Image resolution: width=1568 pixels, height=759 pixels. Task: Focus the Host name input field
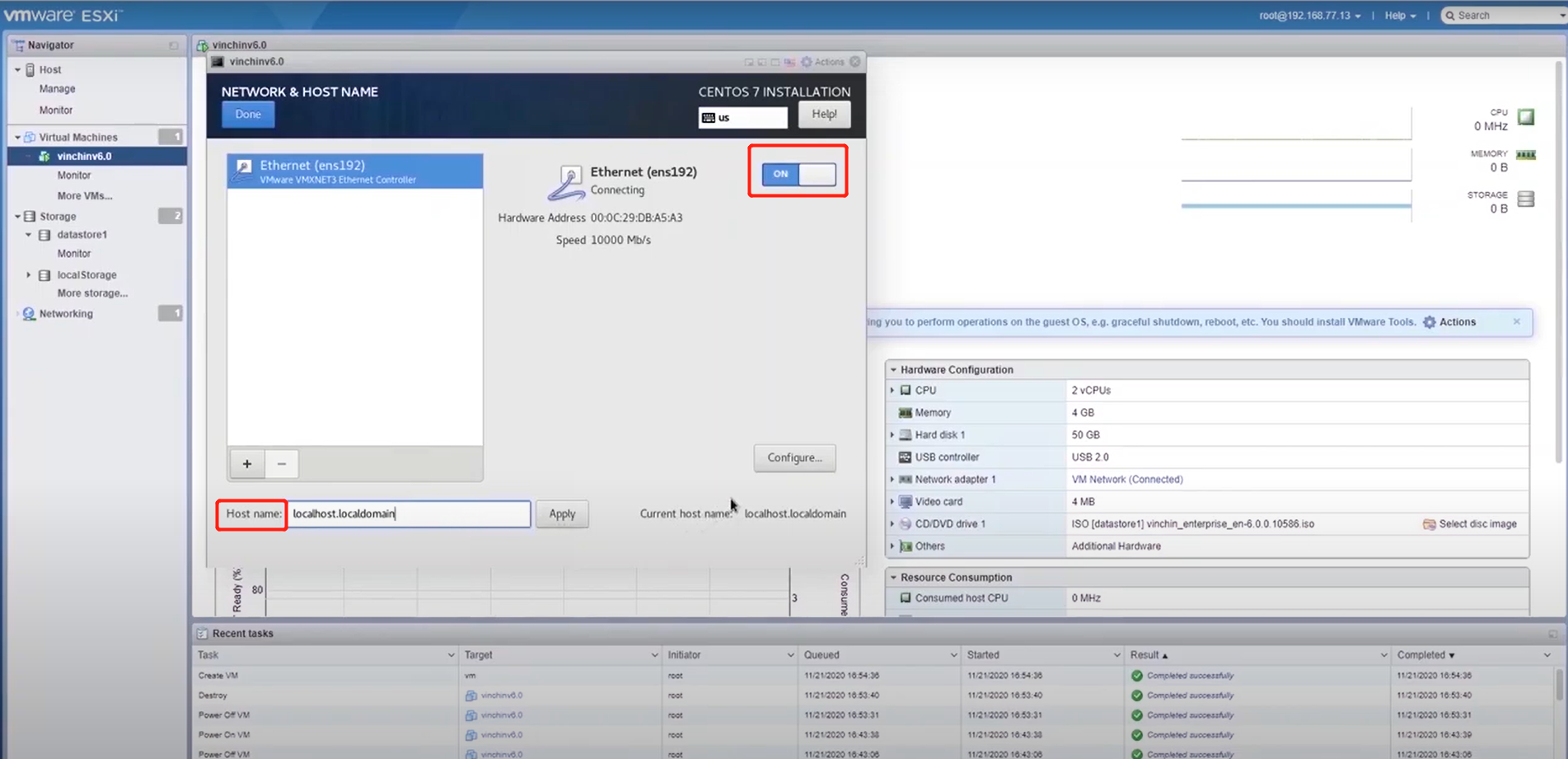tap(410, 514)
